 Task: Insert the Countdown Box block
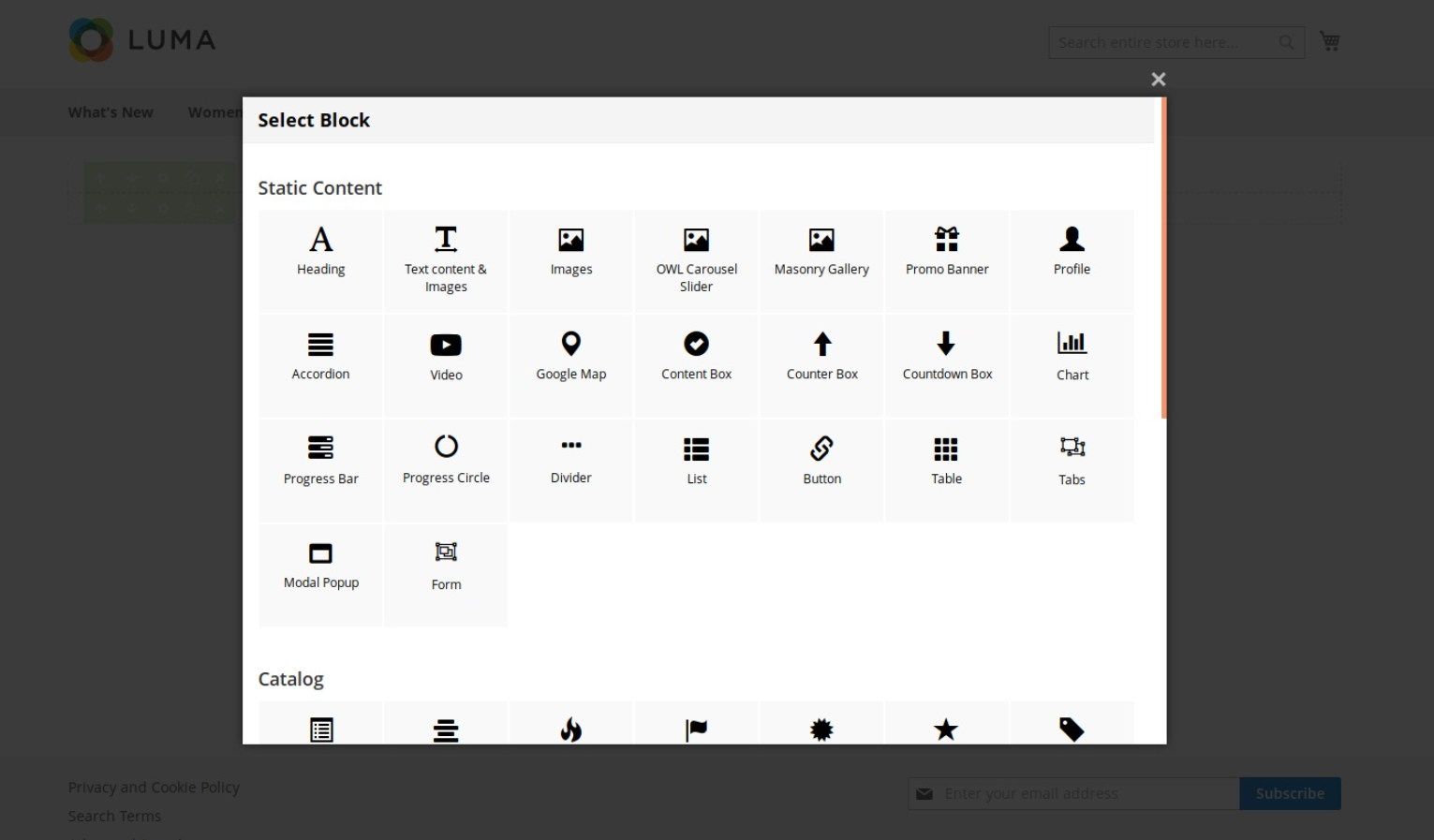(x=946, y=357)
